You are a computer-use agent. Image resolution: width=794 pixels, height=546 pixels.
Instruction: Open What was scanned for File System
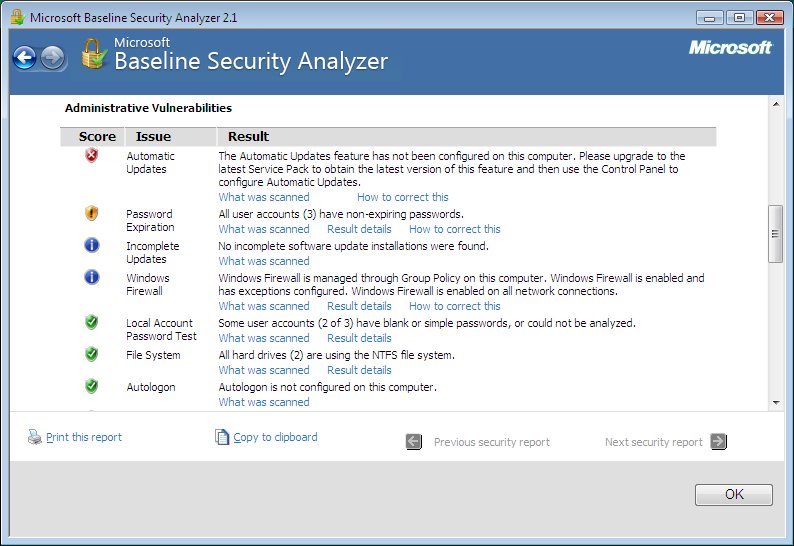click(264, 370)
